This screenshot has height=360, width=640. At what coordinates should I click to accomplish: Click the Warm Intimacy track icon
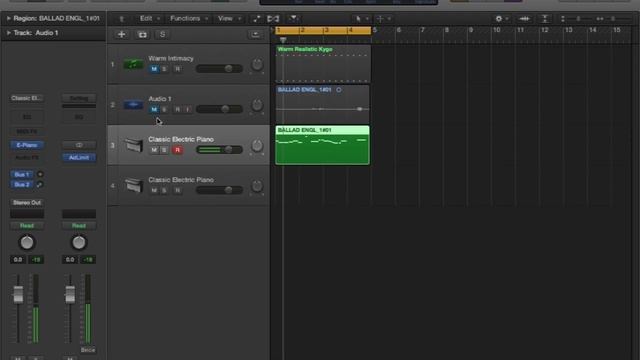(x=133, y=64)
